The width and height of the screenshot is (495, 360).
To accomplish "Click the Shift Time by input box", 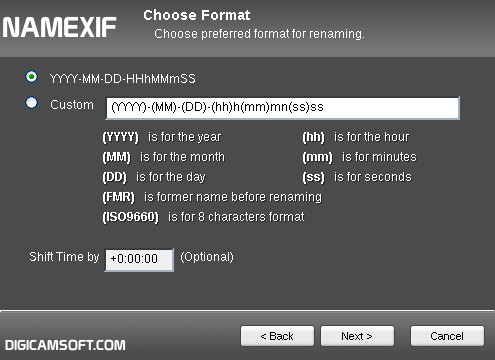I will pyautogui.click(x=139, y=260).
